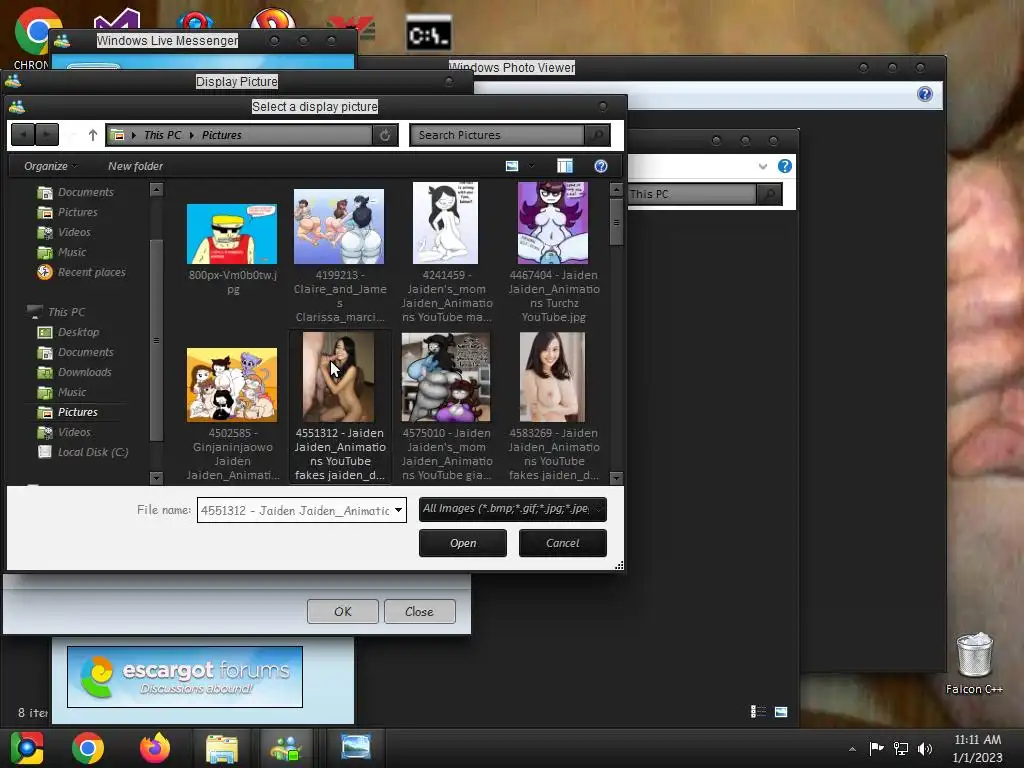This screenshot has width=1024, height=768.
Task: Refresh the Pictures folder listing
Action: tap(385, 135)
